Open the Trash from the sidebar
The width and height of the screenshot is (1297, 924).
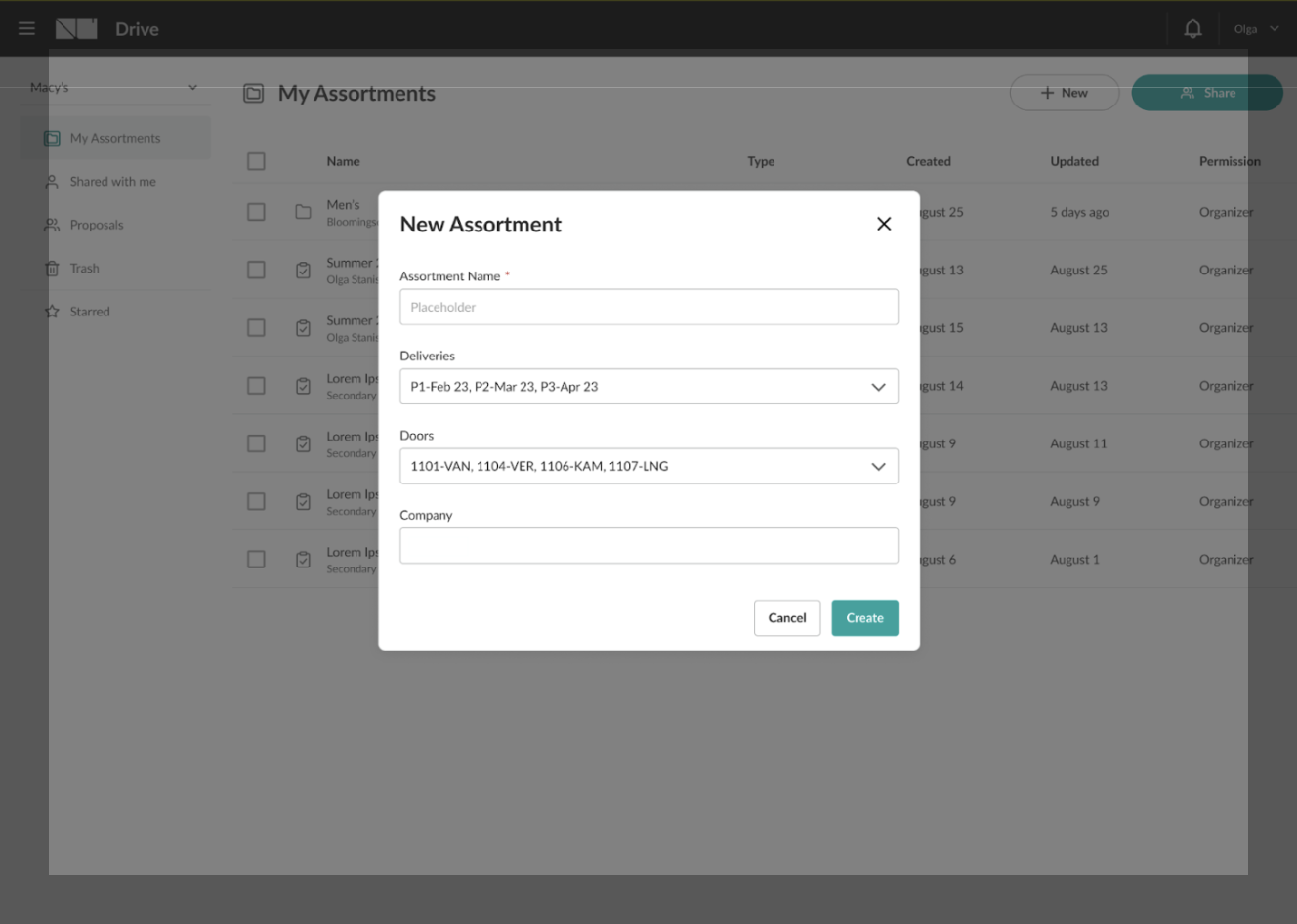click(85, 268)
